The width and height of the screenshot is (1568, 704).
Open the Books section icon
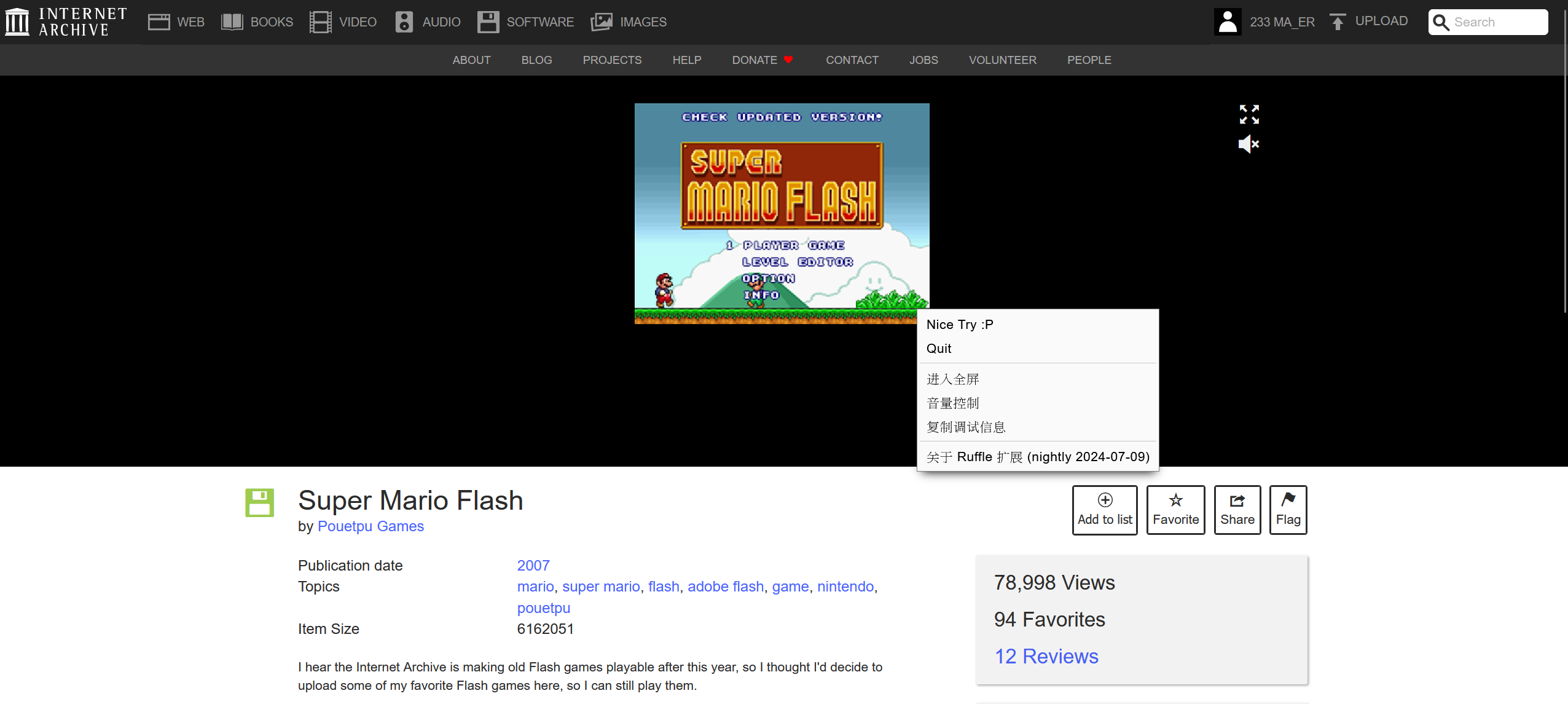click(x=232, y=22)
